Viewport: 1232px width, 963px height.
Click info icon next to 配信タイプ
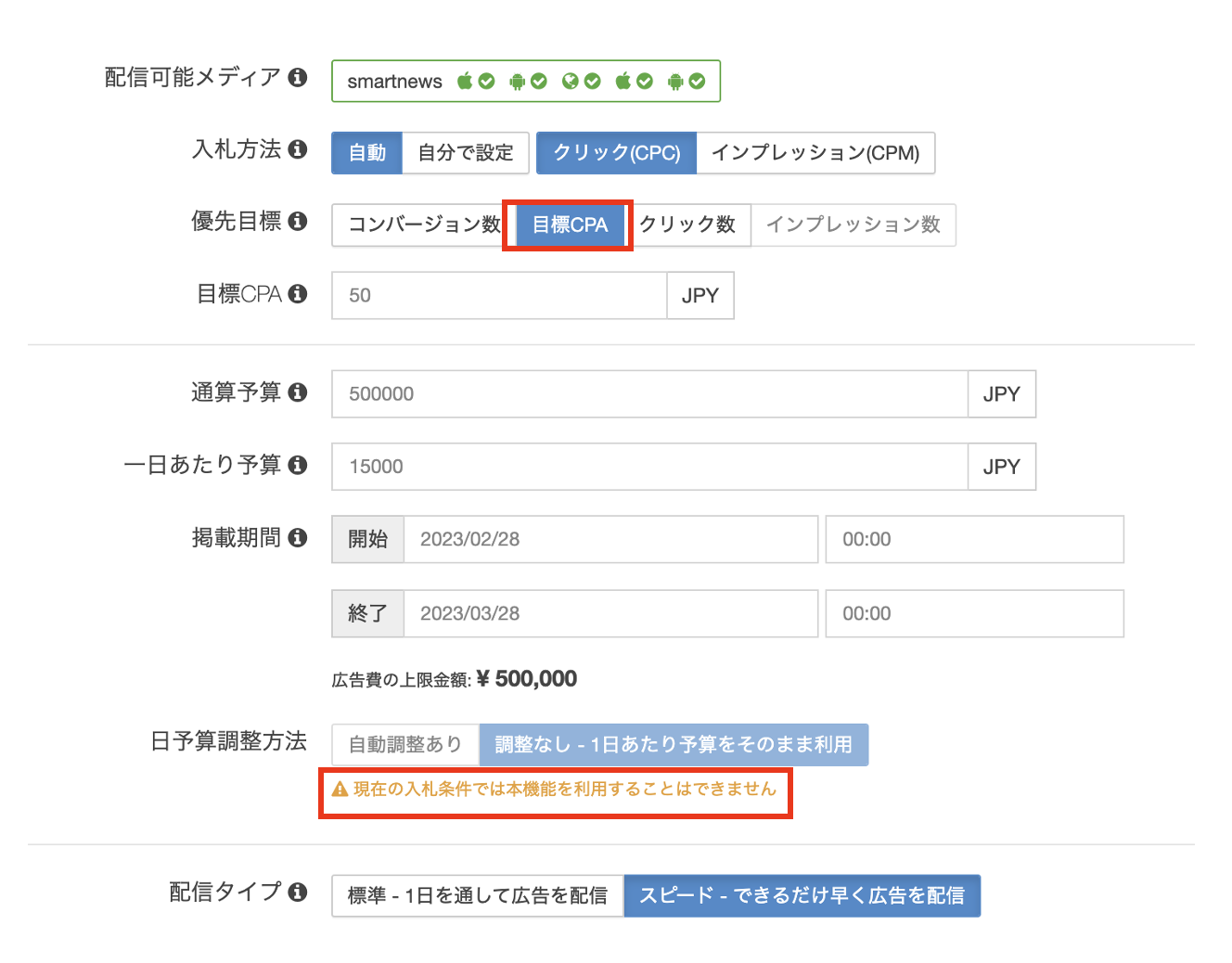(297, 892)
